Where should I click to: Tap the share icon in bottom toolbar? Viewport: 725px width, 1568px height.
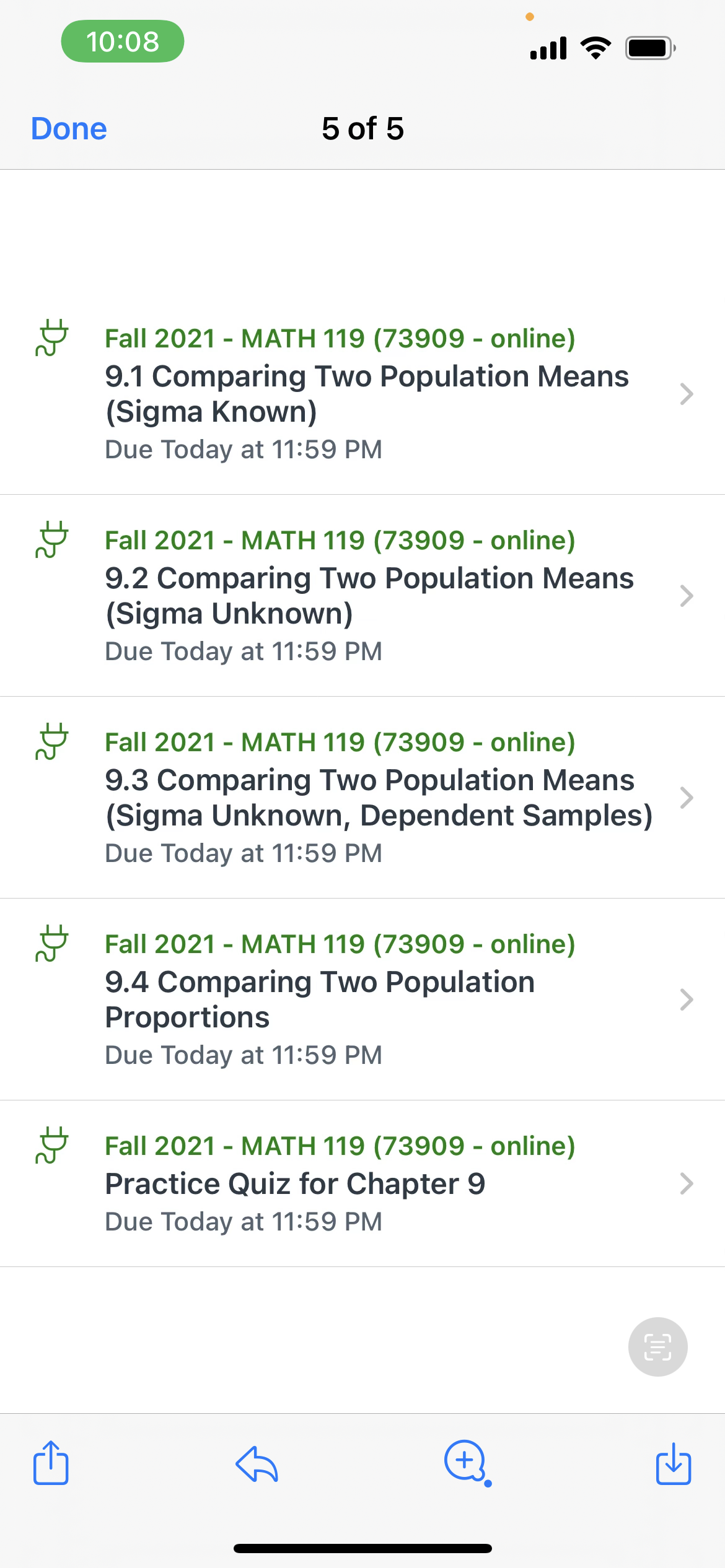pos(51,1463)
